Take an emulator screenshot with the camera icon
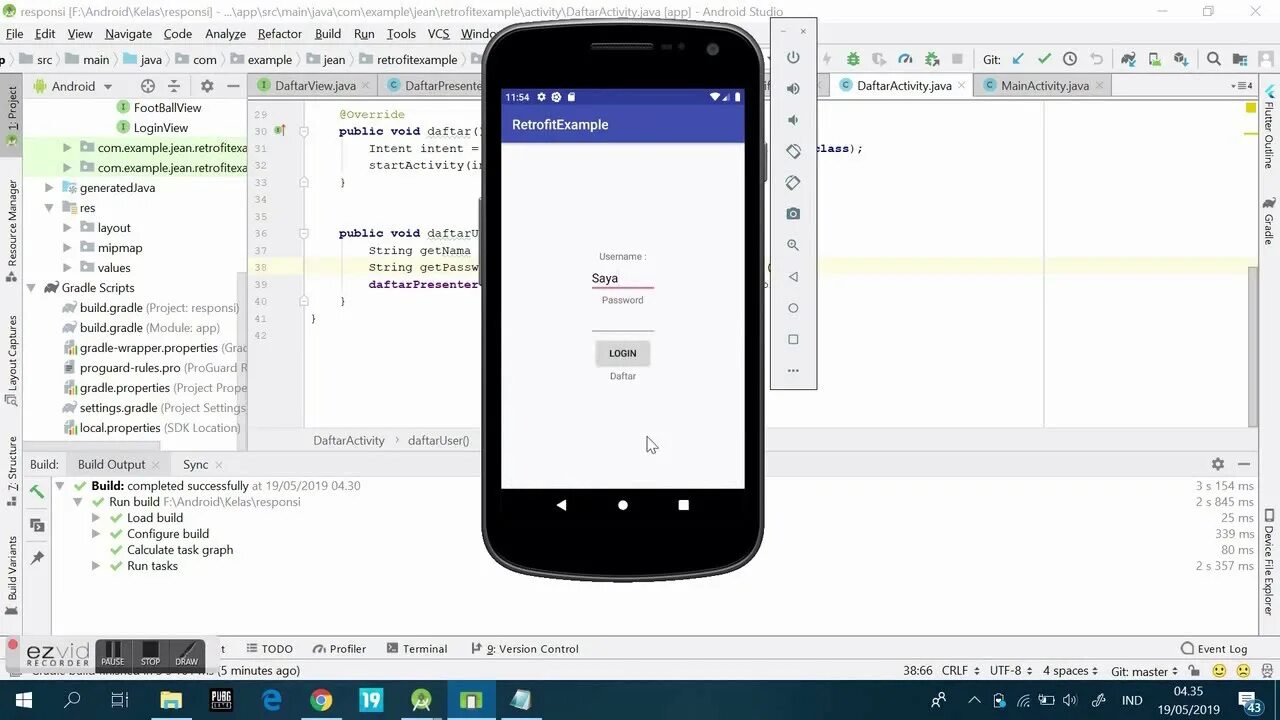The image size is (1280, 720). click(793, 214)
